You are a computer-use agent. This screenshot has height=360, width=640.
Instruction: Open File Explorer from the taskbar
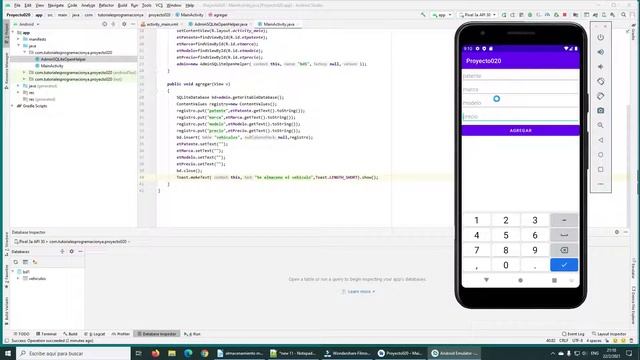[x=172, y=353]
